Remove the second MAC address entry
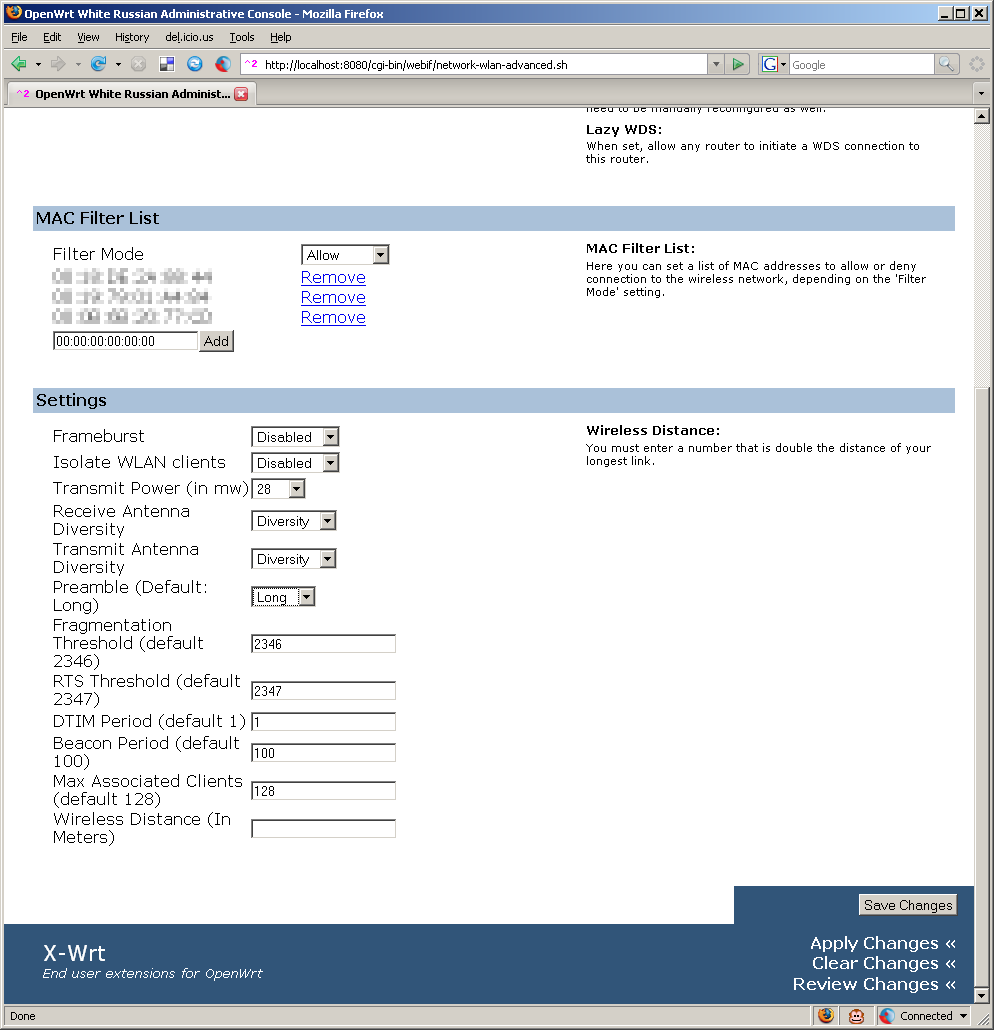This screenshot has height=1030, width=994. coord(333,297)
